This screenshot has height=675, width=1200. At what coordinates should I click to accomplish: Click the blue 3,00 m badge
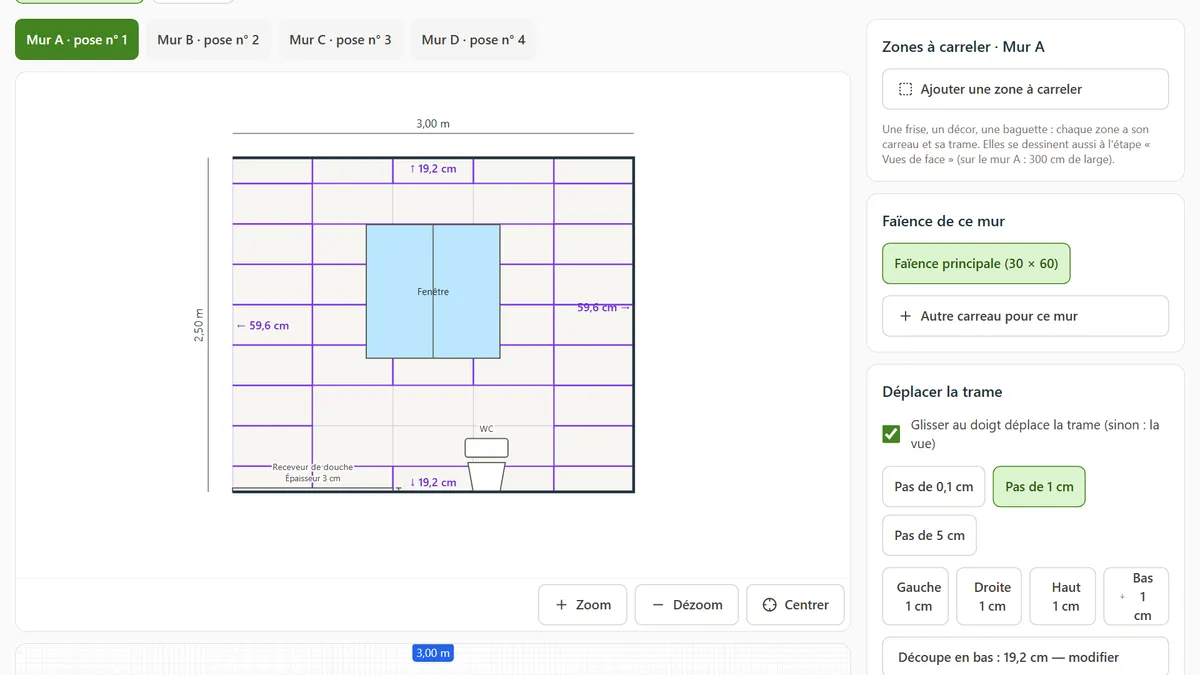click(433, 653)
